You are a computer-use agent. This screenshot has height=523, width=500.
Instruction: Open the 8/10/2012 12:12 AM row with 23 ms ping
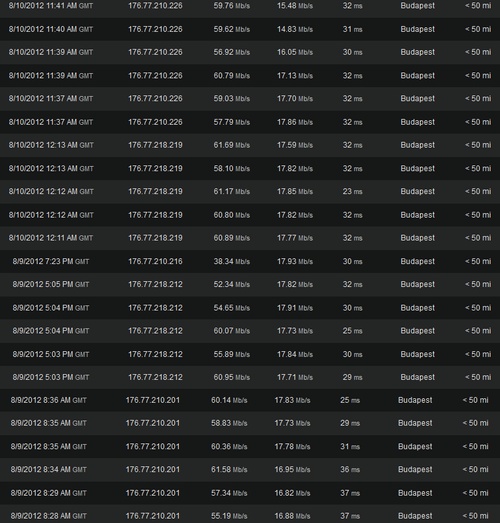[250, 191]
